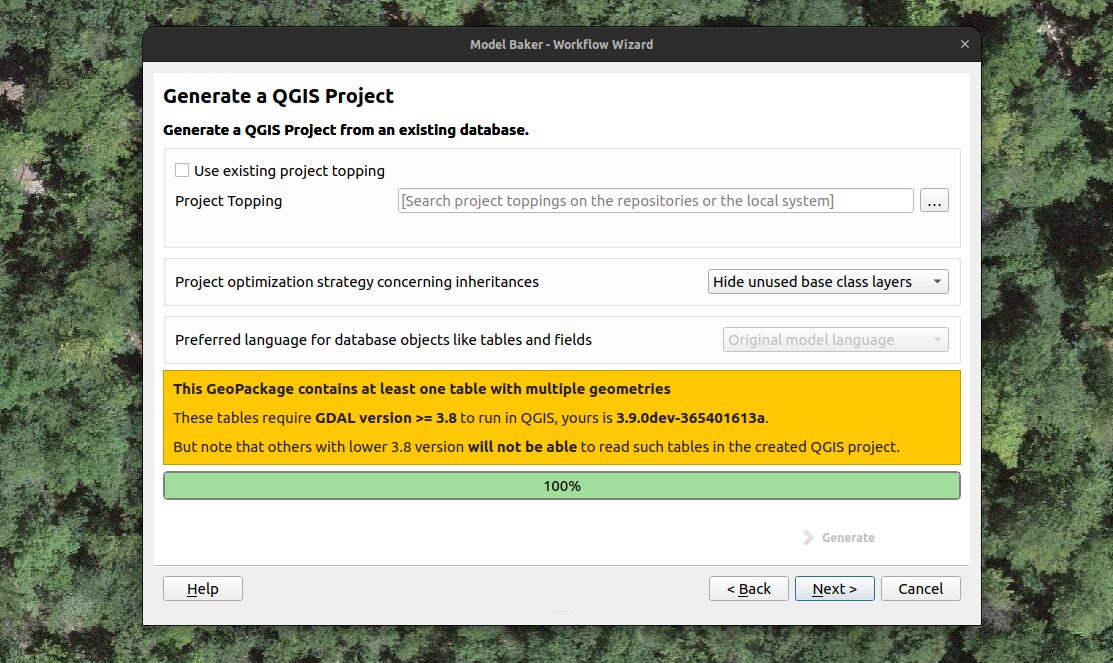Proceed with the Next button
This screenshot has height=663, width=1113.
tap(834, 589)
